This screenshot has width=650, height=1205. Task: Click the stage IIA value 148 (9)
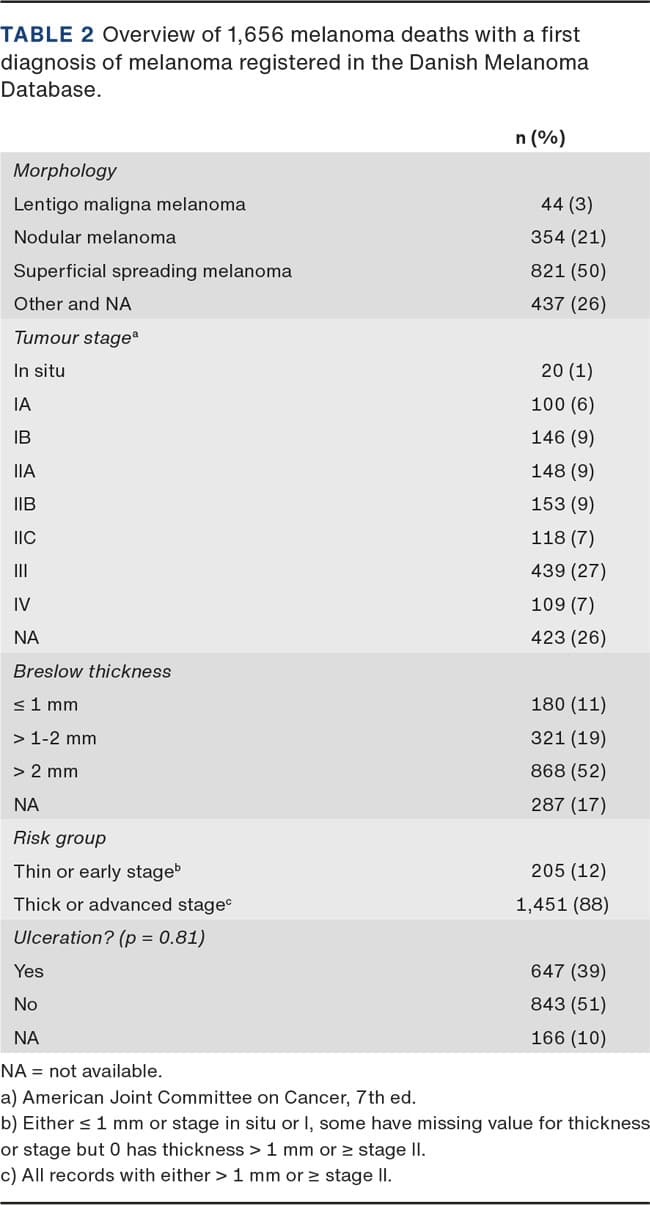point(568,471)
